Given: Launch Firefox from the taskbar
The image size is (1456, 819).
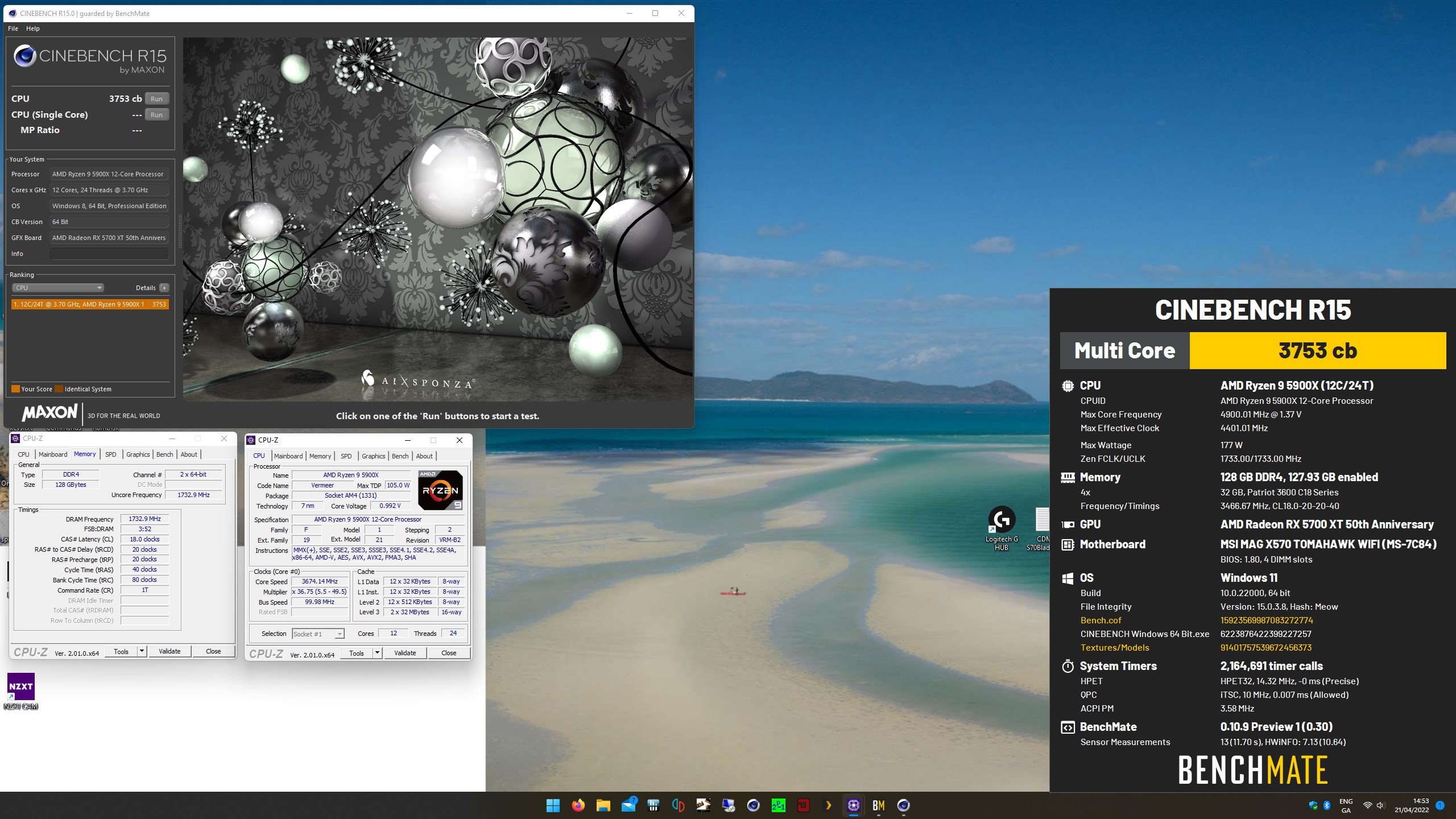Looking at the screenshot, I should pos(578,805).
